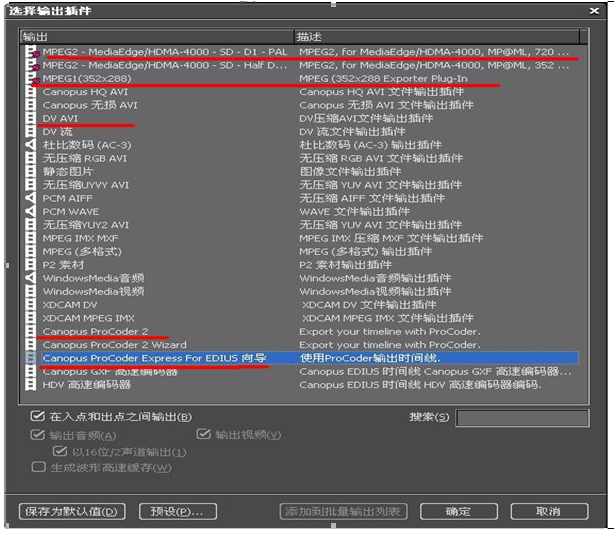Close the 选择输出插件 dialog
The image size is (614, 533).
[x=594, y=11]
